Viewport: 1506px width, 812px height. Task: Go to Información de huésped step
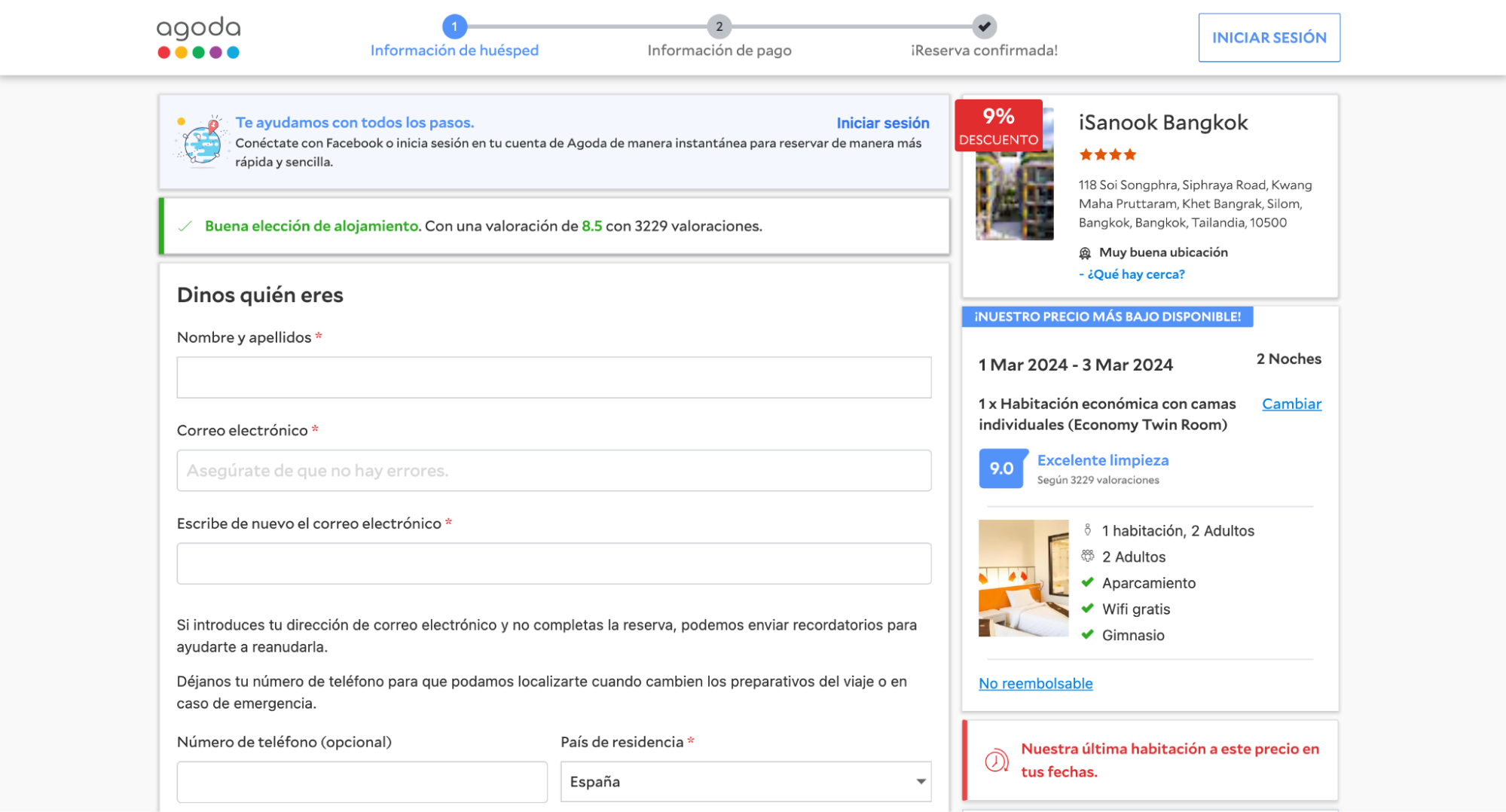pos(454,50)
